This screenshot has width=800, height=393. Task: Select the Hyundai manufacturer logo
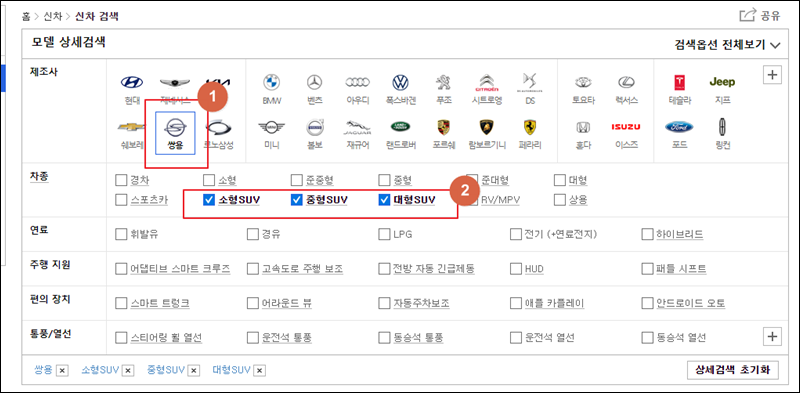click(x=132, y=83)
